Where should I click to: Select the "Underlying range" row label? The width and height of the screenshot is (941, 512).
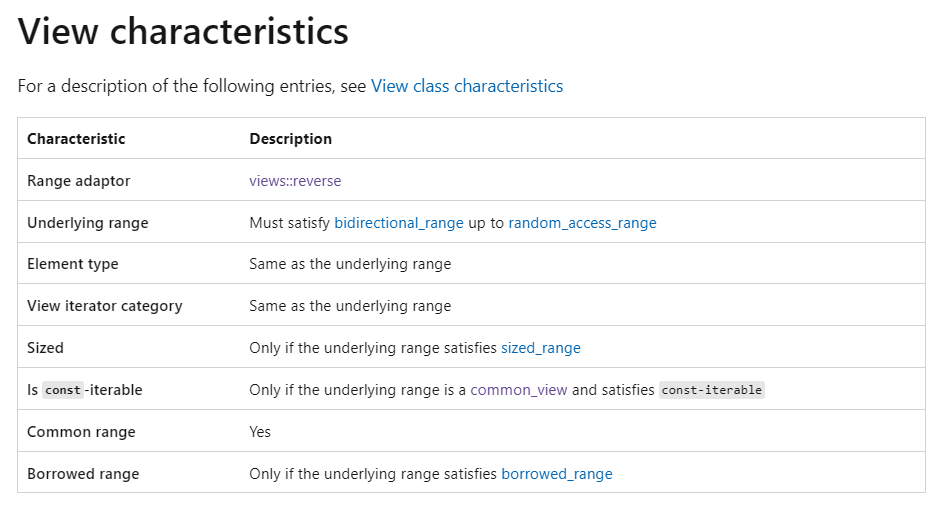point(87,223)
